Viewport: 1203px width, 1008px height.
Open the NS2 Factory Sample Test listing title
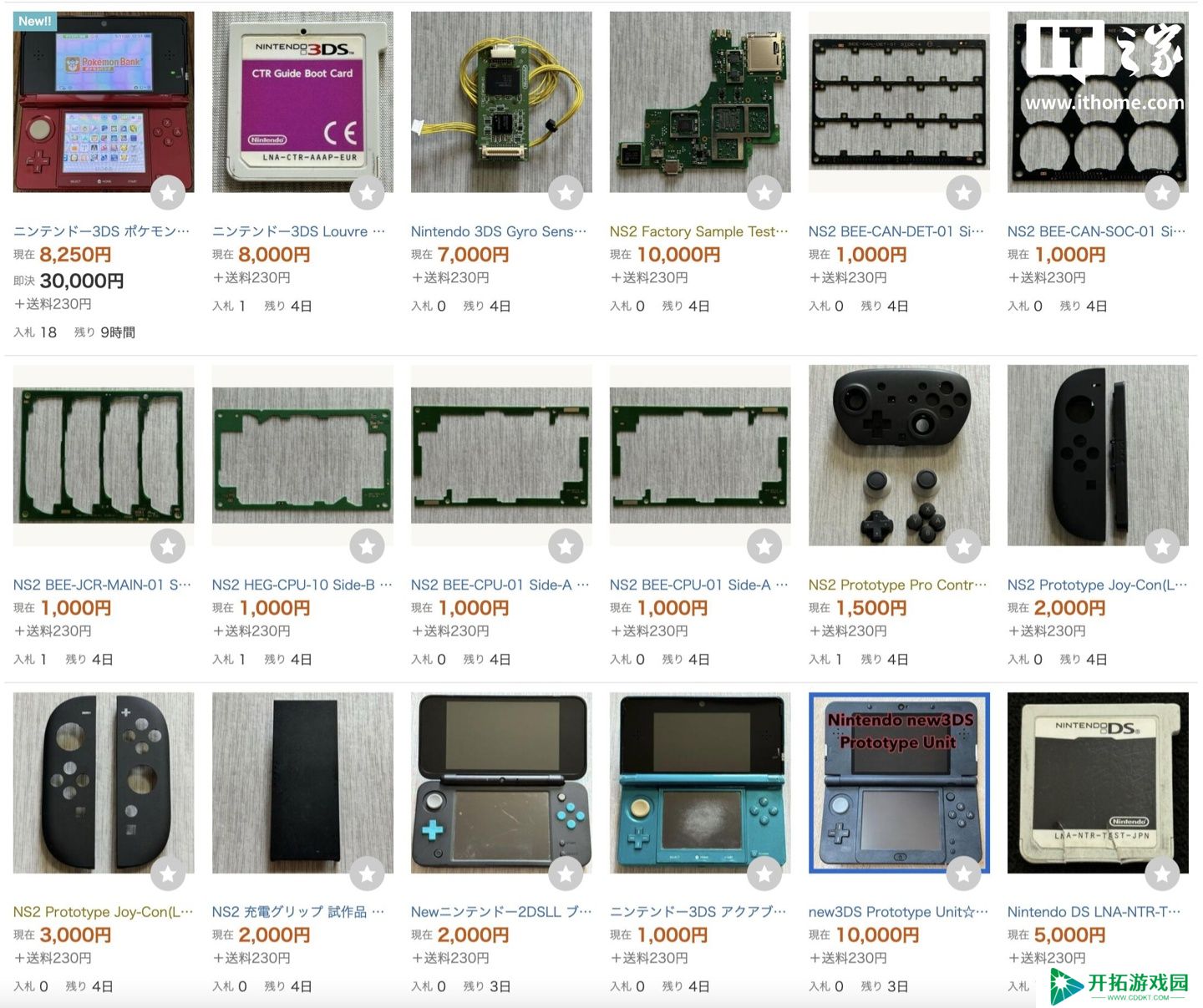point(699,231)
